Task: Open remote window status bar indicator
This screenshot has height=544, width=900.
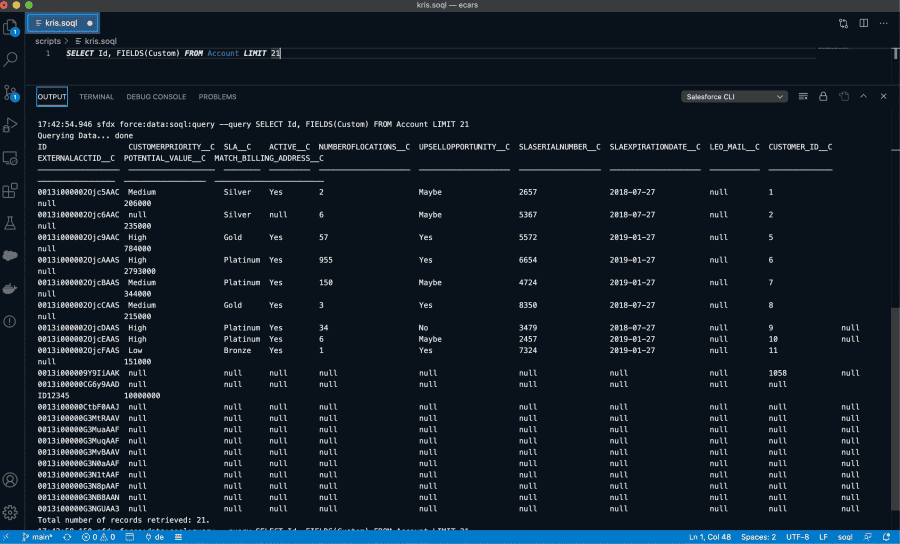Action: pyautogui.click(x=6, y=537)
